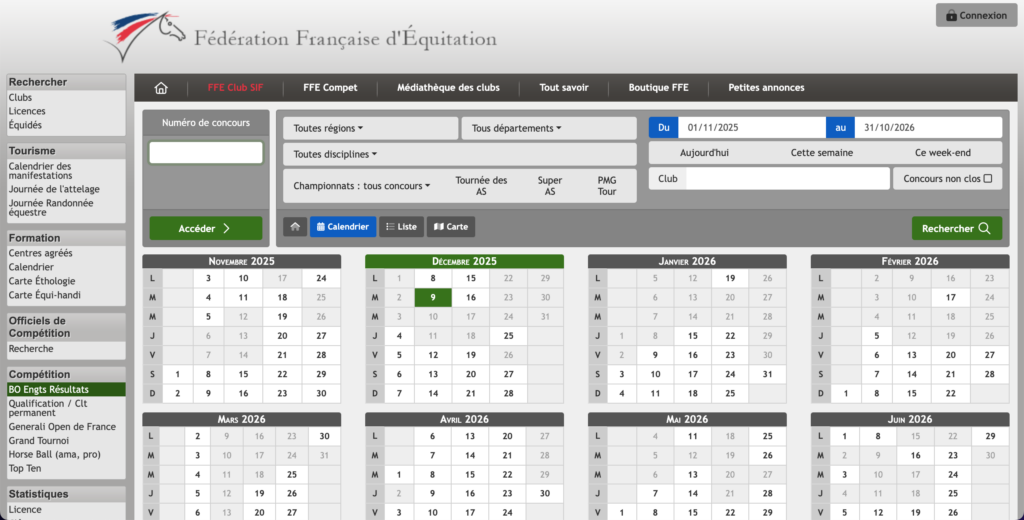Open the Carte map view
Screen dimensions: 1024x520
(x=451, y=227)
